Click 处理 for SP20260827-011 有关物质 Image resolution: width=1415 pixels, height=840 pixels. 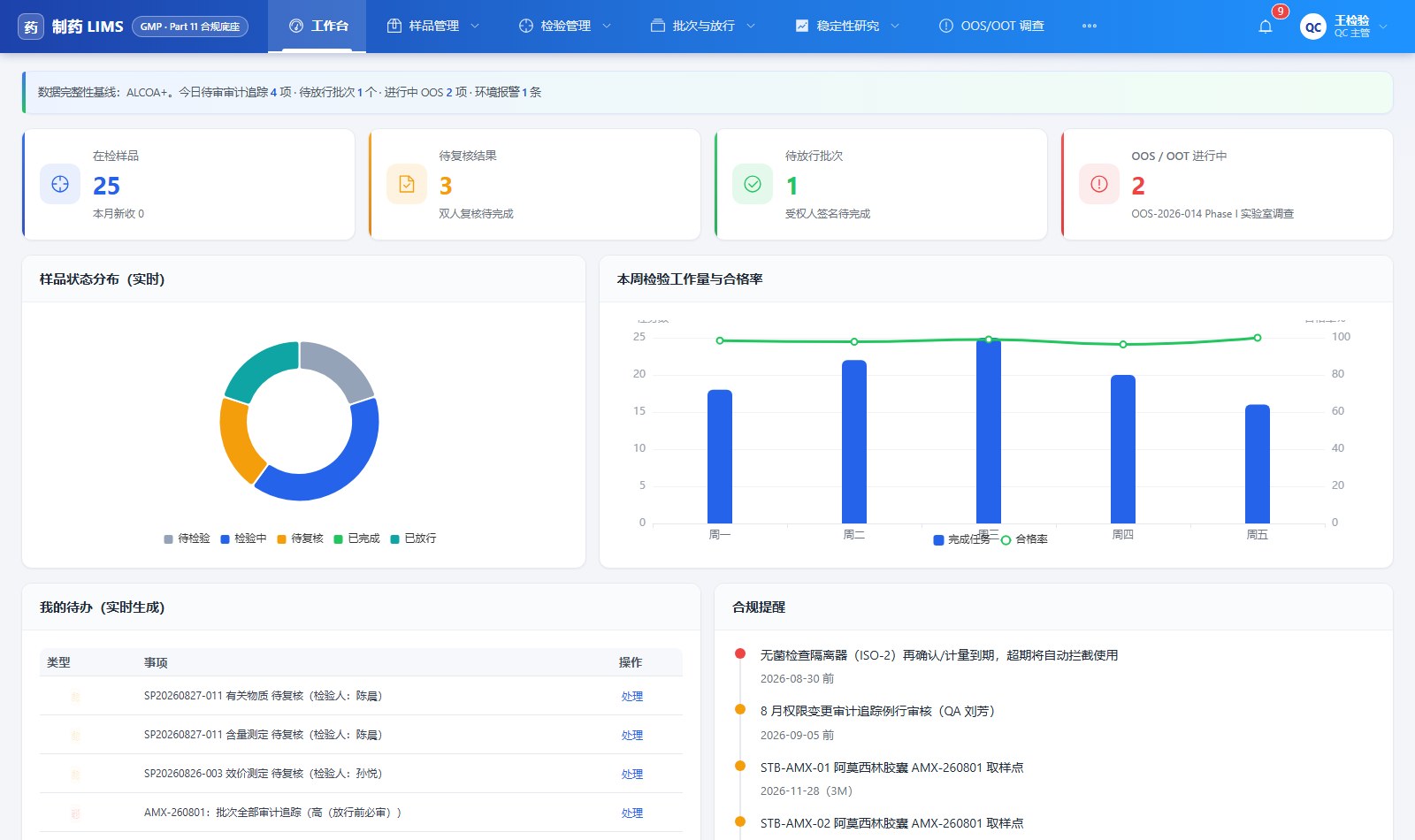631,697
